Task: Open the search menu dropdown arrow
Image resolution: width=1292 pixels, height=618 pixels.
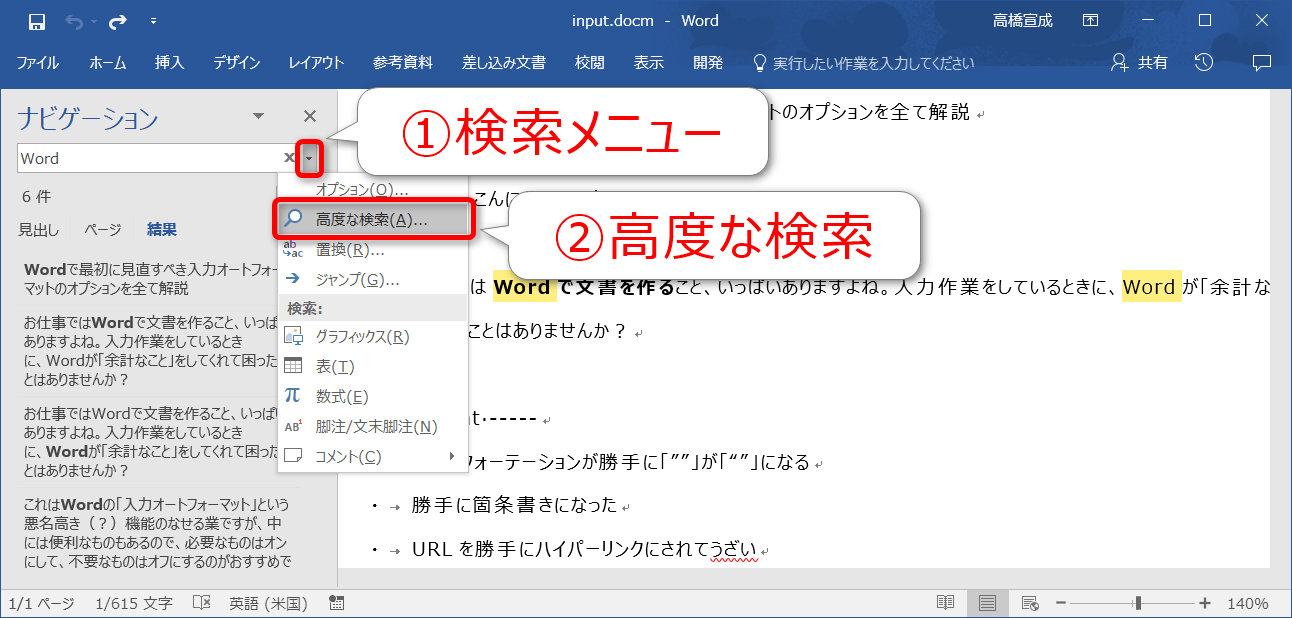Action: (x=310, y=158)
